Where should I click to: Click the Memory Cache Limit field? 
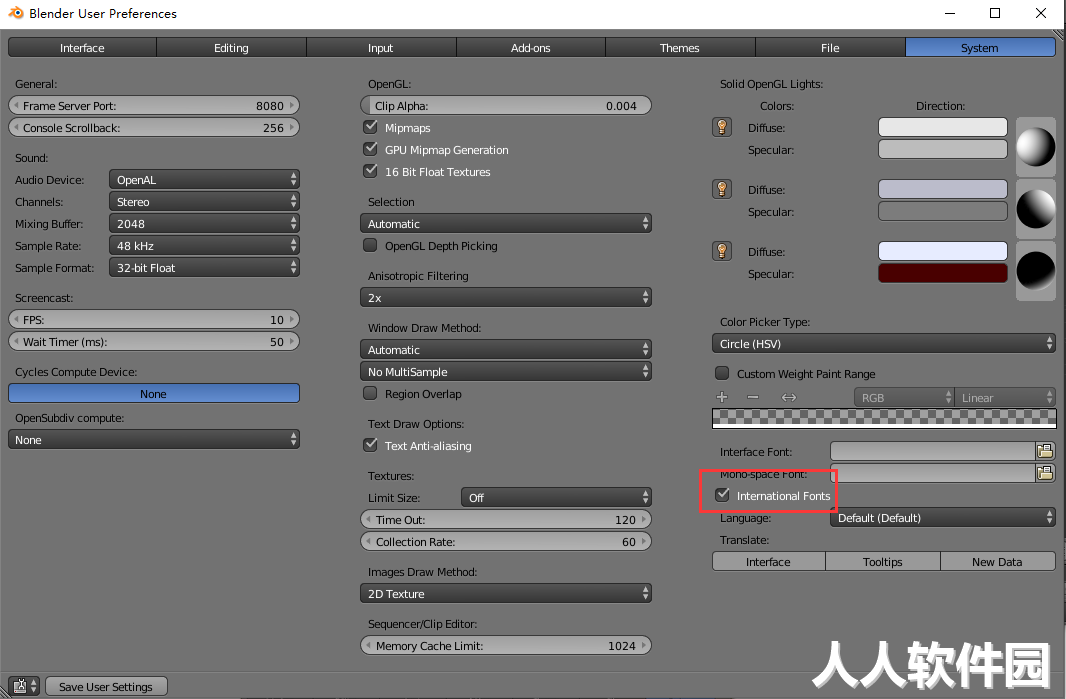click(x=506, y=645)
